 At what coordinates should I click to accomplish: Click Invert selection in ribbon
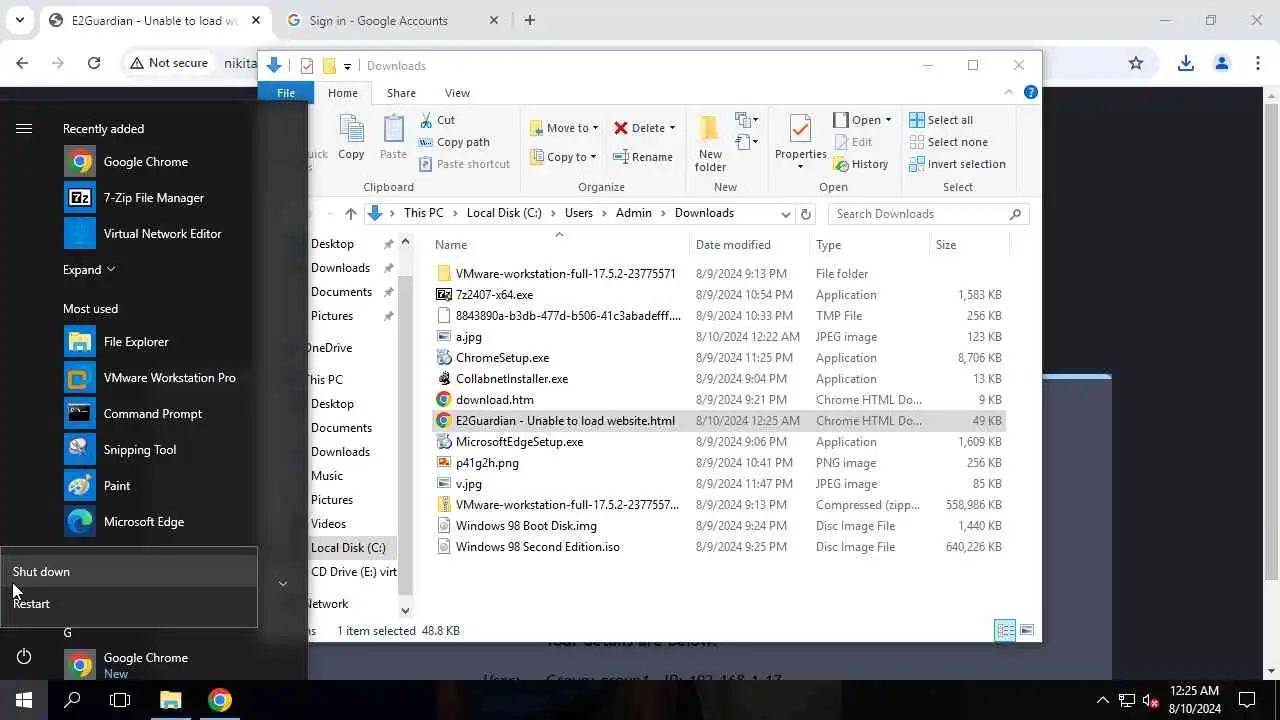pos(957,164)
